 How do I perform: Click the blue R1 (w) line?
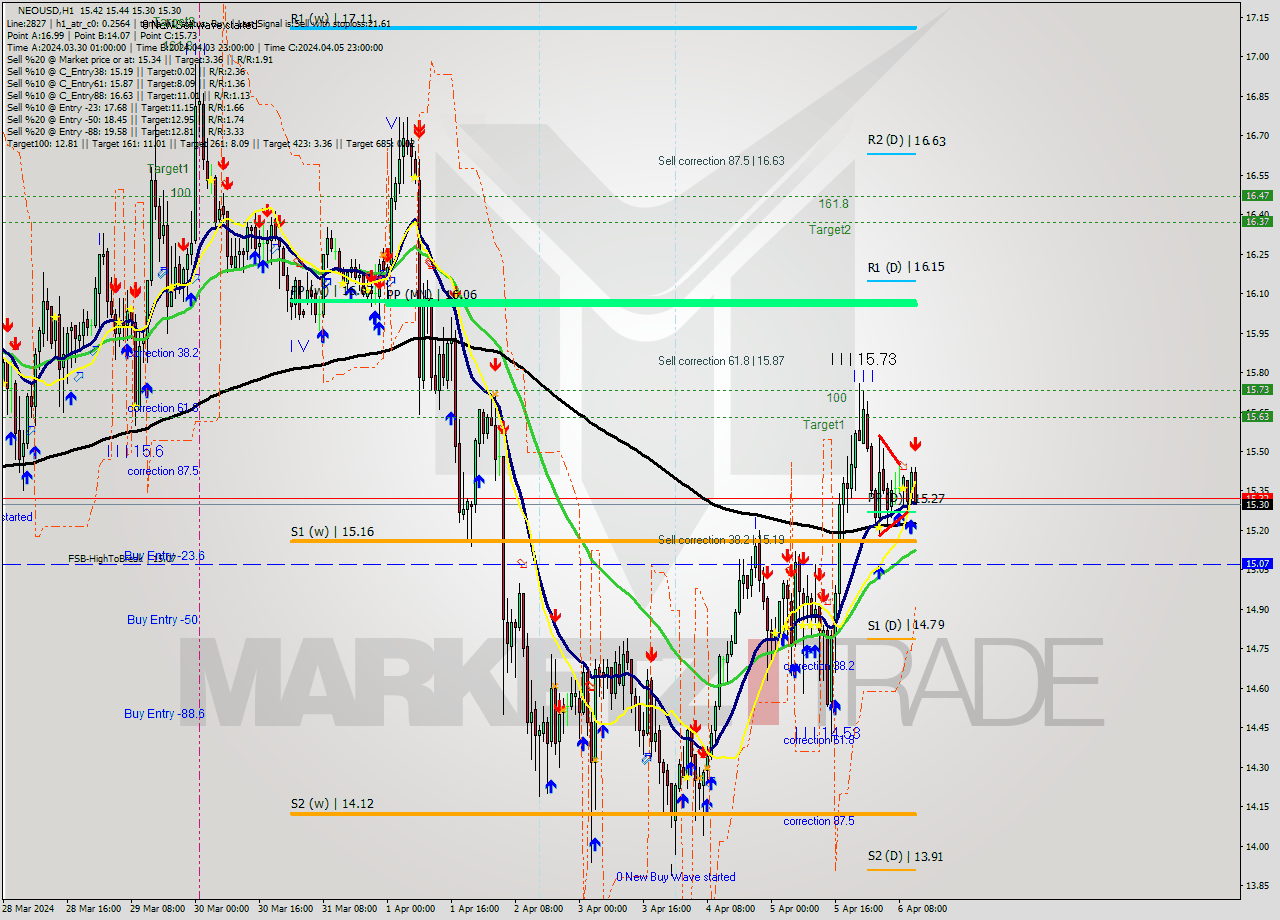[x=603, y=27]
